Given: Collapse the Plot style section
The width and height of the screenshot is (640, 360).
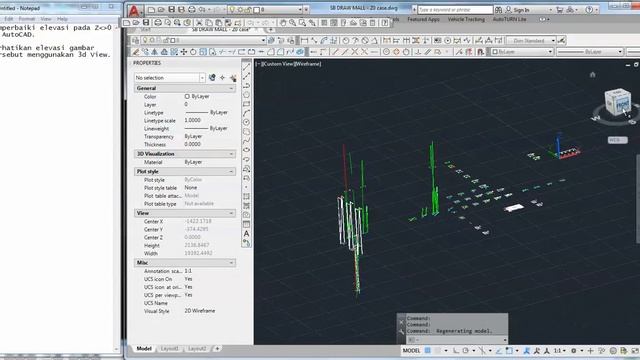Looking at the screenshot, I should [231, 171].
